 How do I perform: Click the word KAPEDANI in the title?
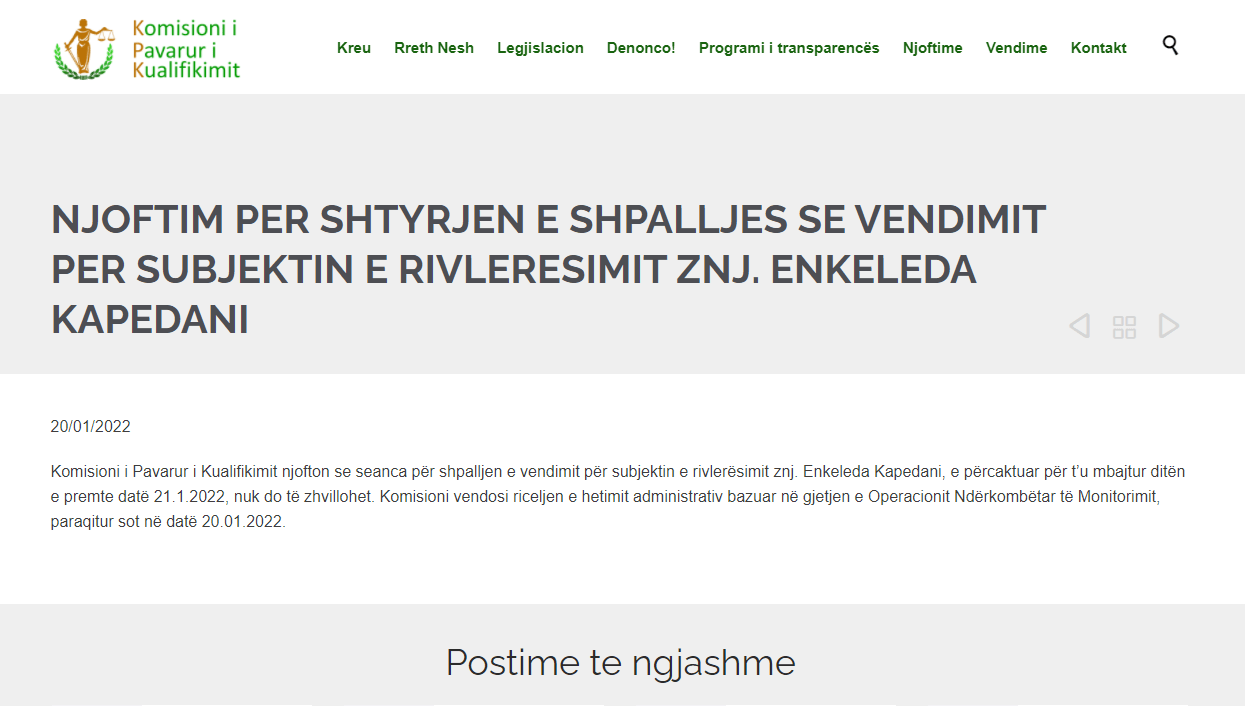point(149,320)
